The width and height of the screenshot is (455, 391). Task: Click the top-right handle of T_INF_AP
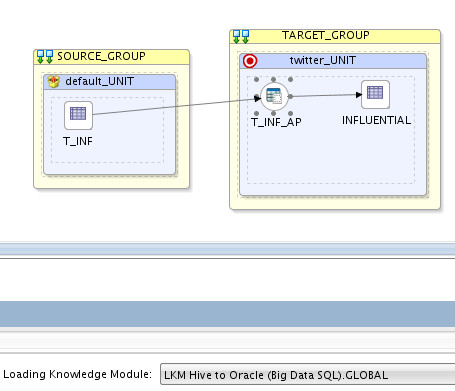[x=290, y=79]
